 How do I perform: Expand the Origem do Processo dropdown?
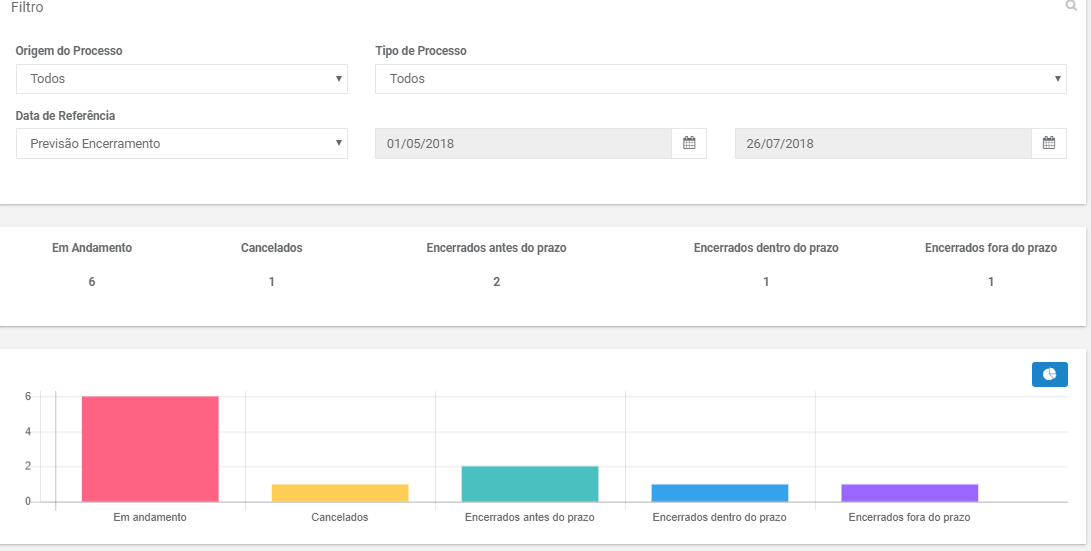point(182,79)
